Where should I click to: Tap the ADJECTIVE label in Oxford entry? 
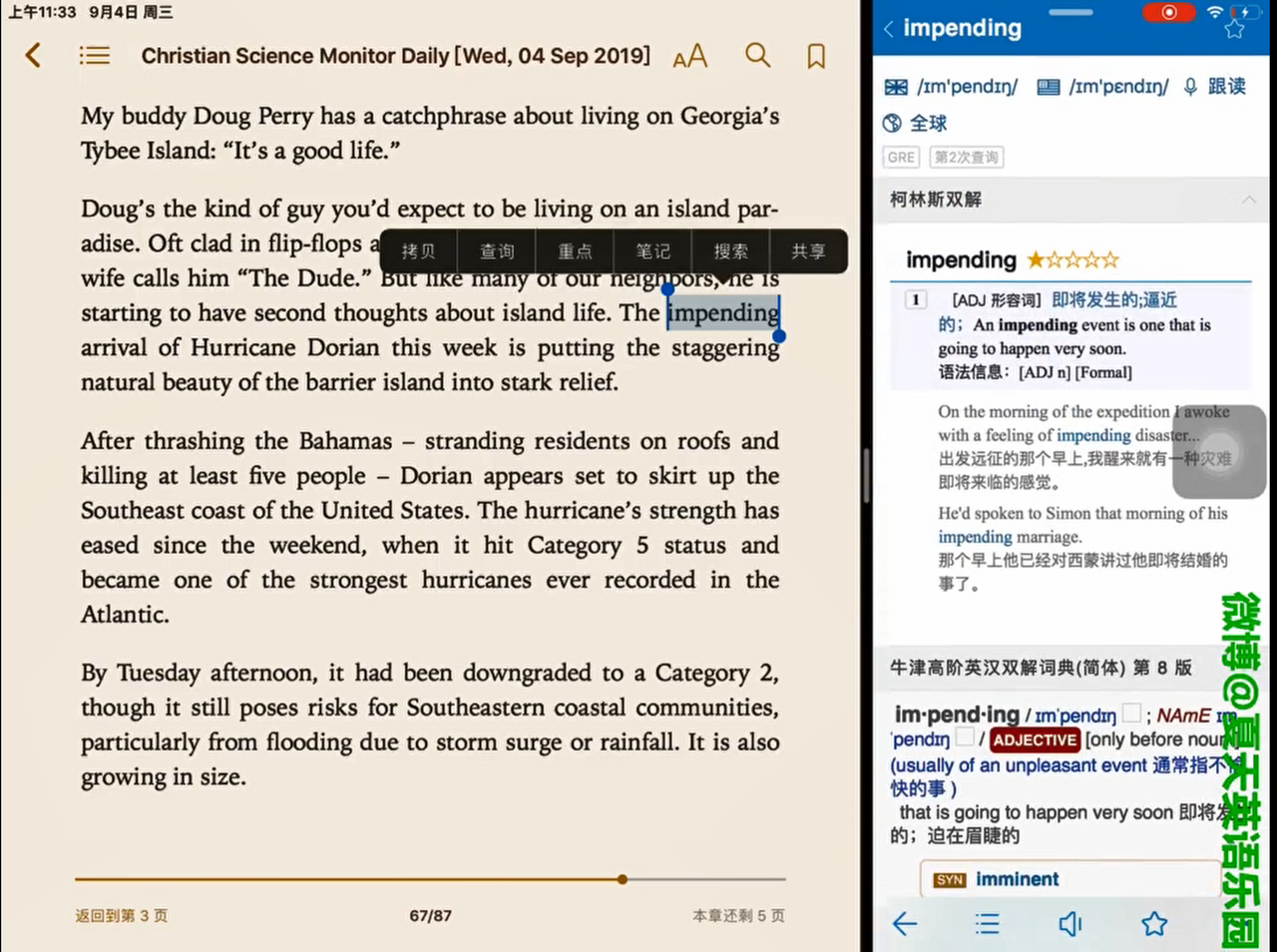click(x=1035, y=739)
